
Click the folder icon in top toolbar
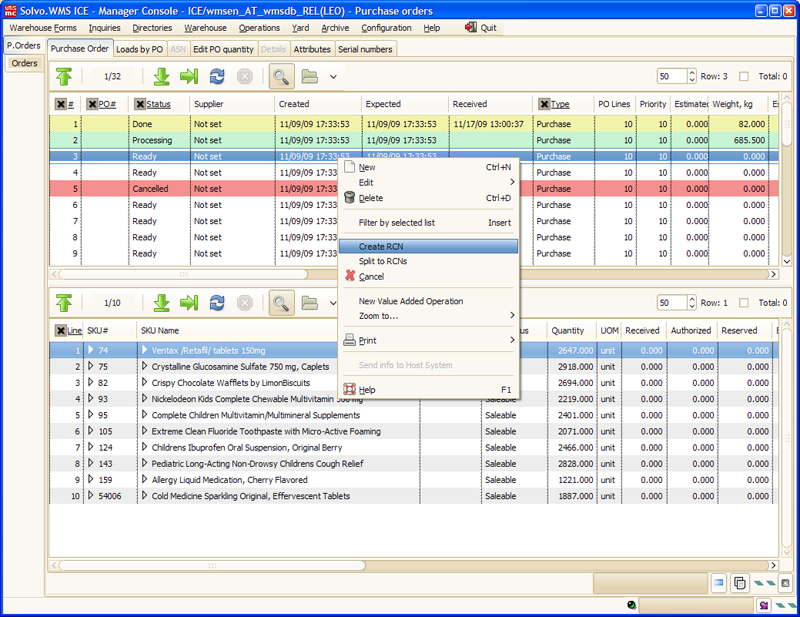309,76
